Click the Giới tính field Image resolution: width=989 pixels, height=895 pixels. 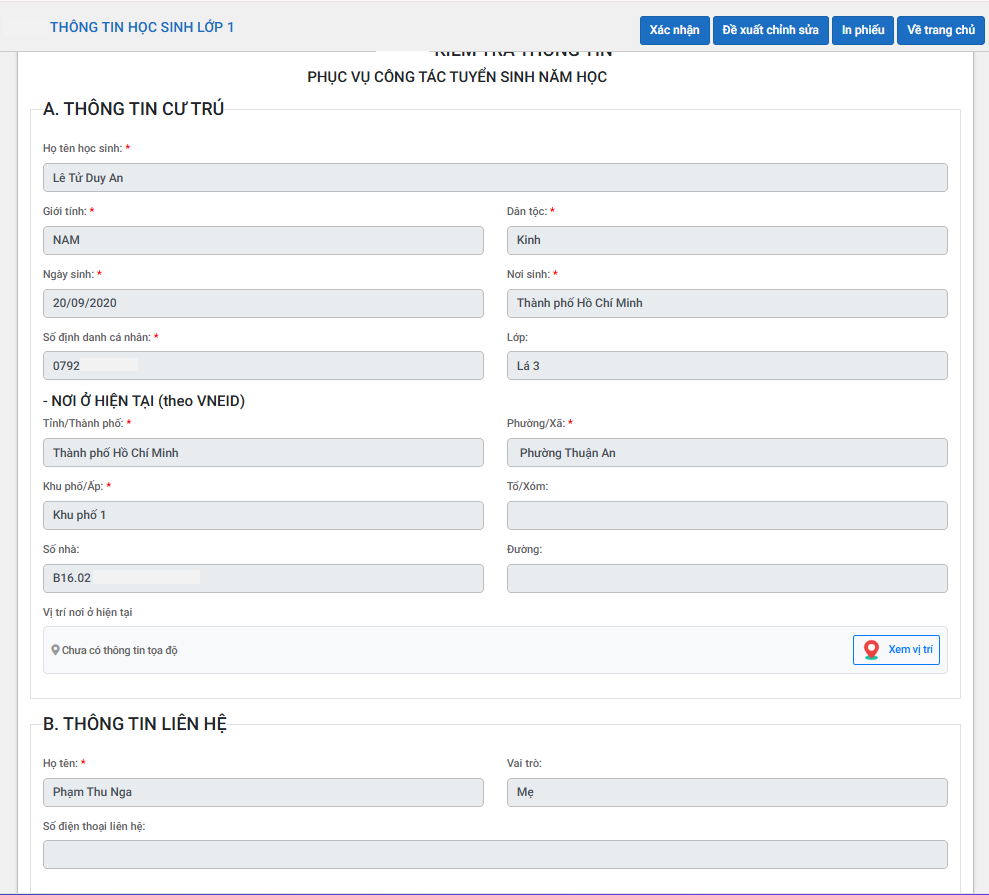[x=263, y=240]
